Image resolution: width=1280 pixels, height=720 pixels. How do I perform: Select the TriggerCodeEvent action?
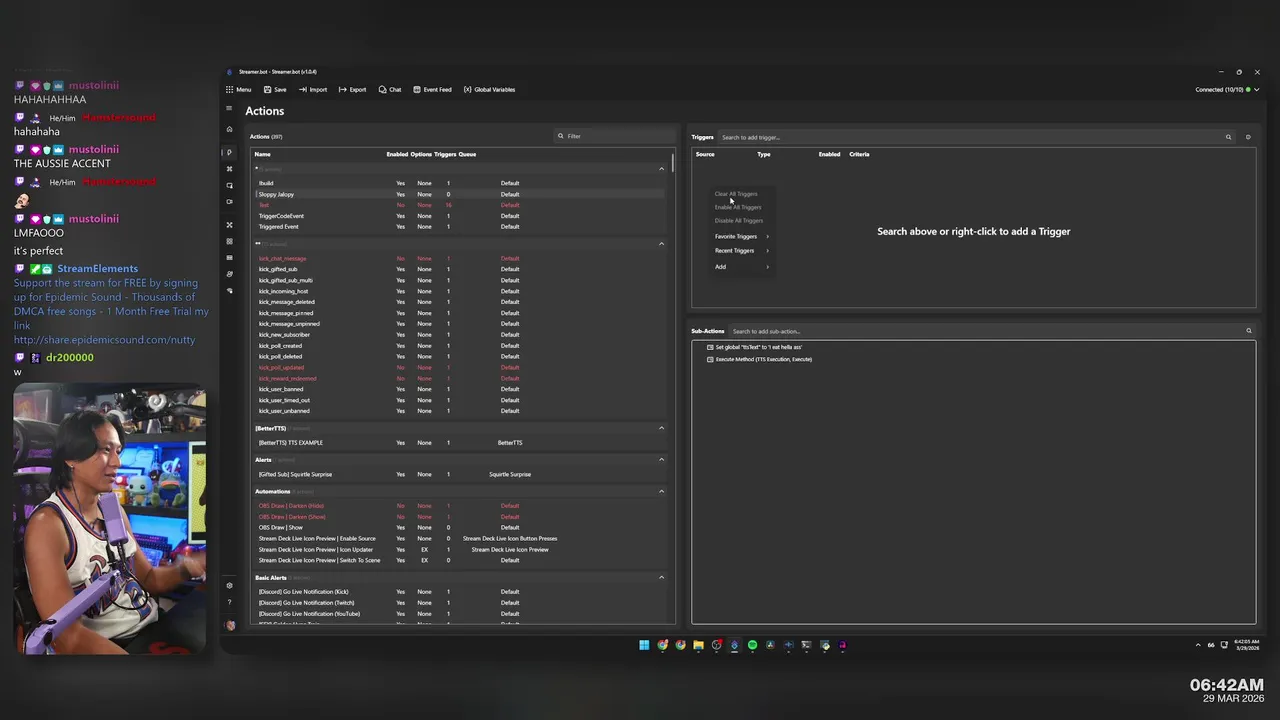(x=460, y=216)
